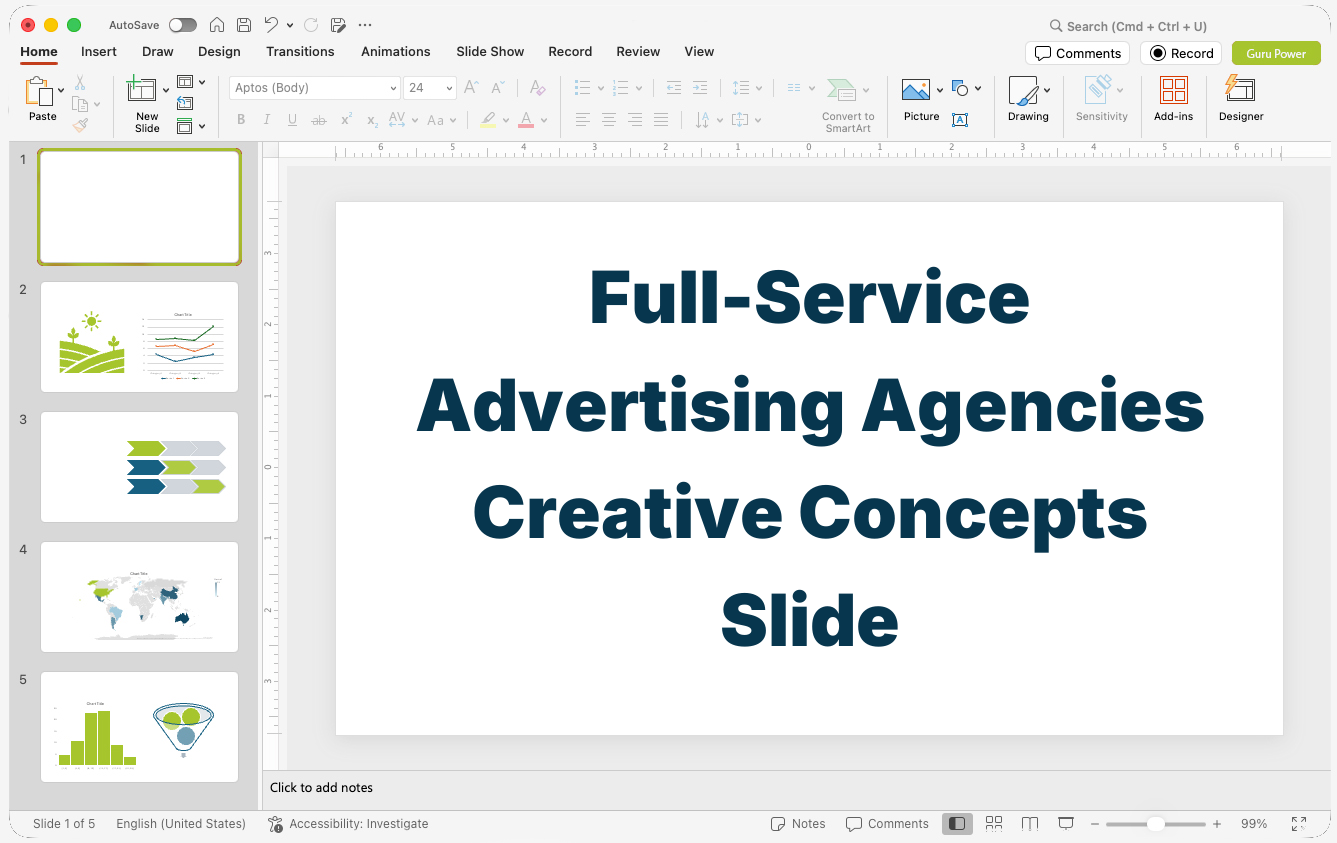Toggle Subscript formatting
1337x843 pixels.
(372, 120)
